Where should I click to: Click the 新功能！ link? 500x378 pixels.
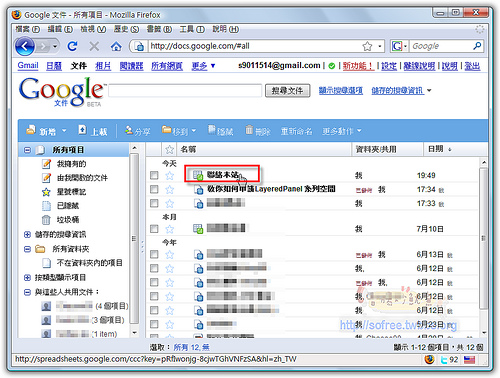[358, 66]
